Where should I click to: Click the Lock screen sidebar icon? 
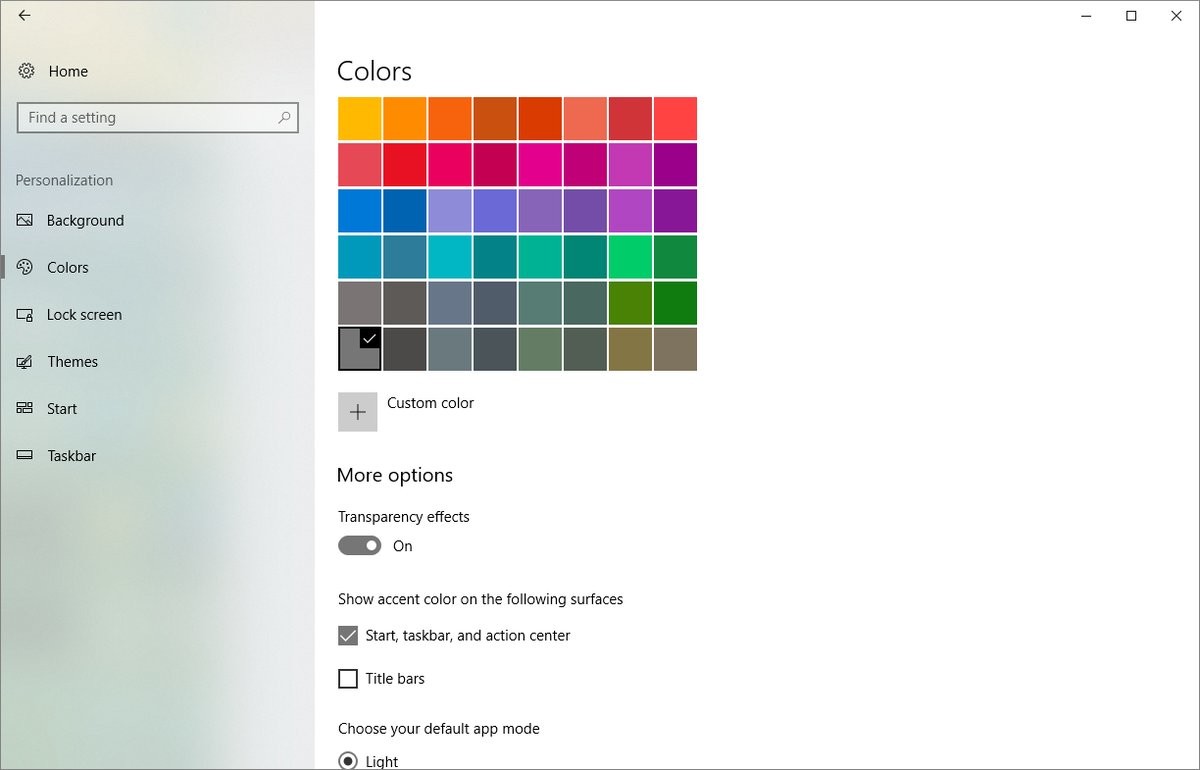25,314
